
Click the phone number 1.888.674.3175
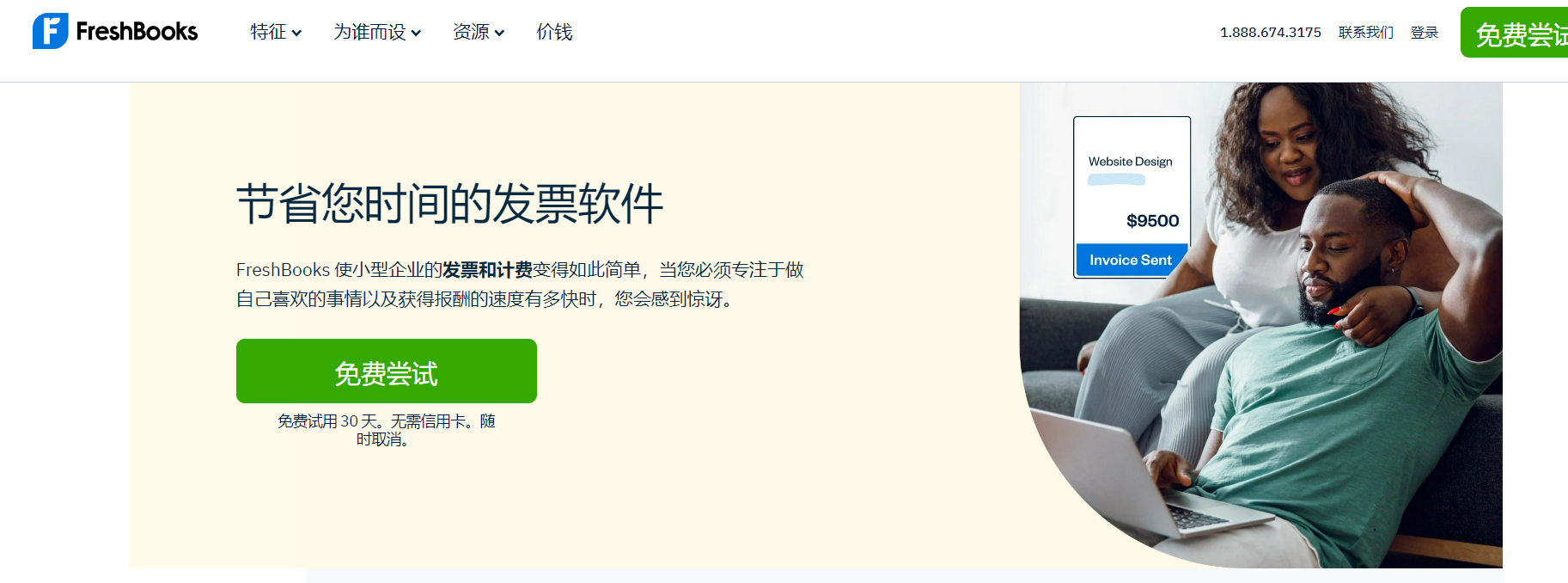[x=1271, y=33]
